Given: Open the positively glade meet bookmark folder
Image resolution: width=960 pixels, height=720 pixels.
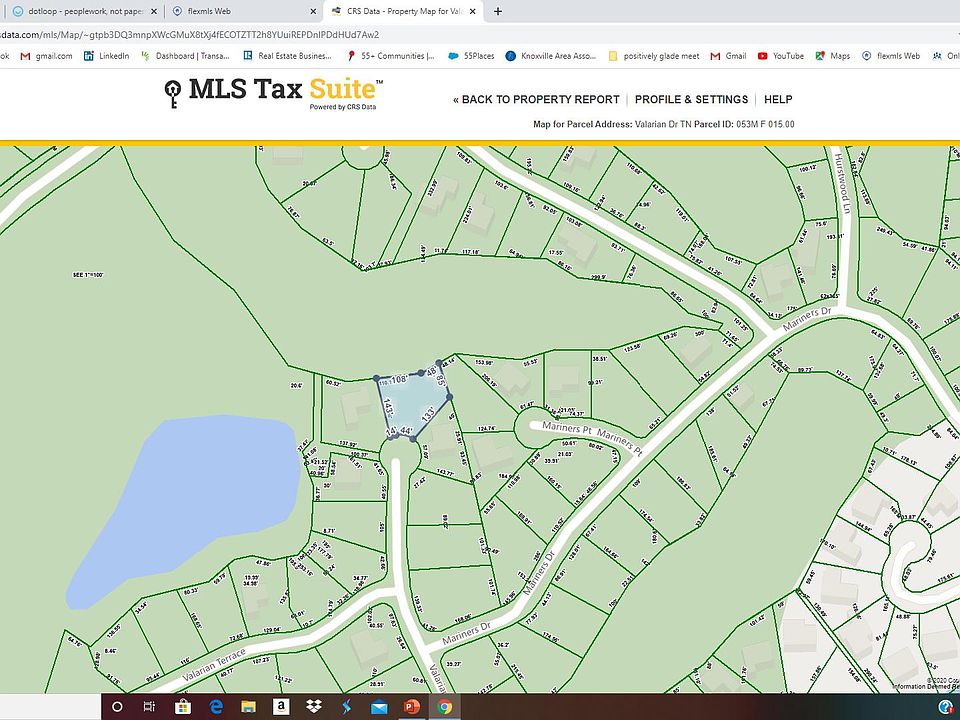Looking at the screenshot, I should coord(653,56).
